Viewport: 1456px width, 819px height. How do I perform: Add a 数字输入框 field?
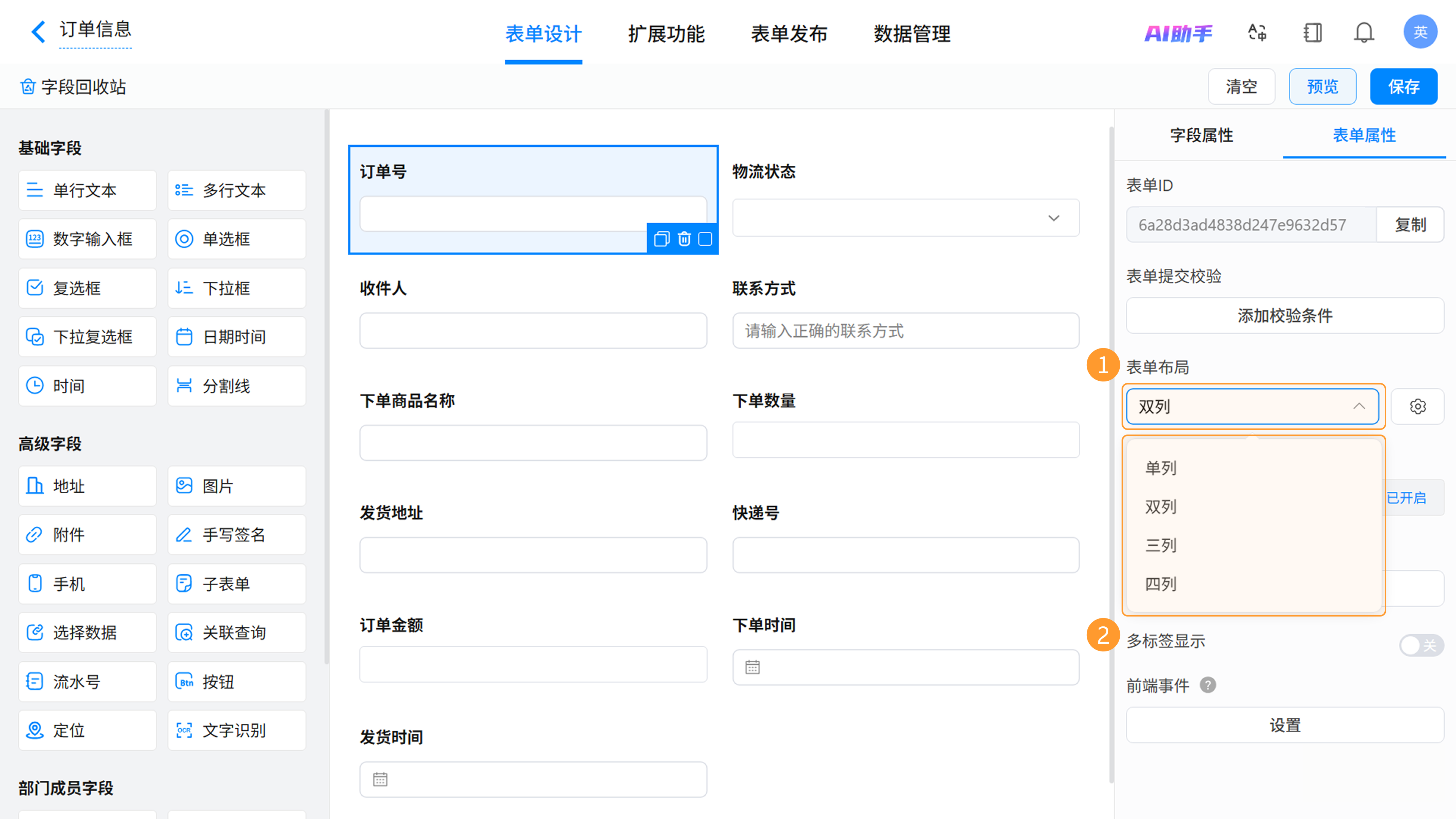click(x=88, y=239)
